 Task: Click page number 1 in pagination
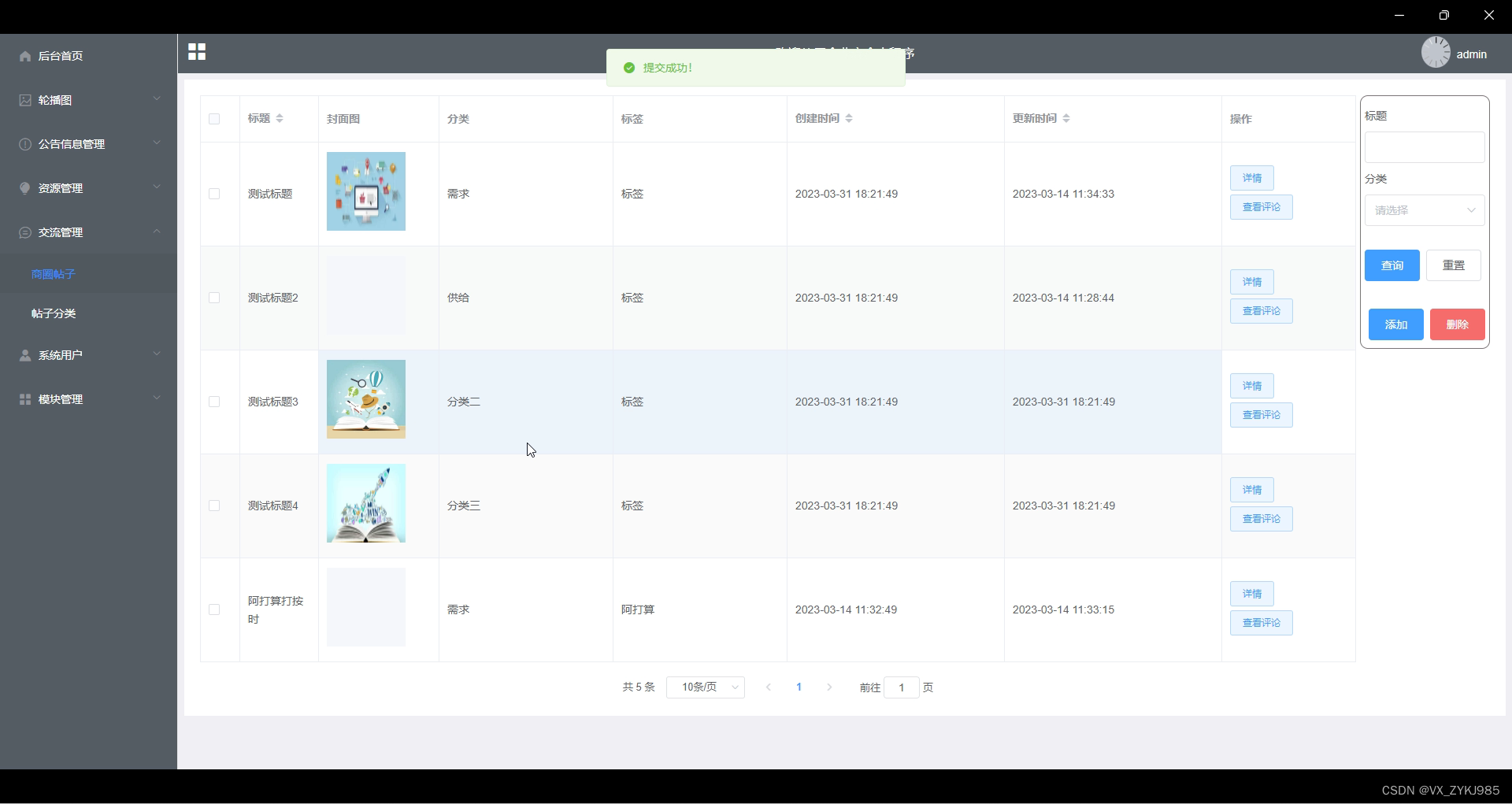[x=799, y=687]
